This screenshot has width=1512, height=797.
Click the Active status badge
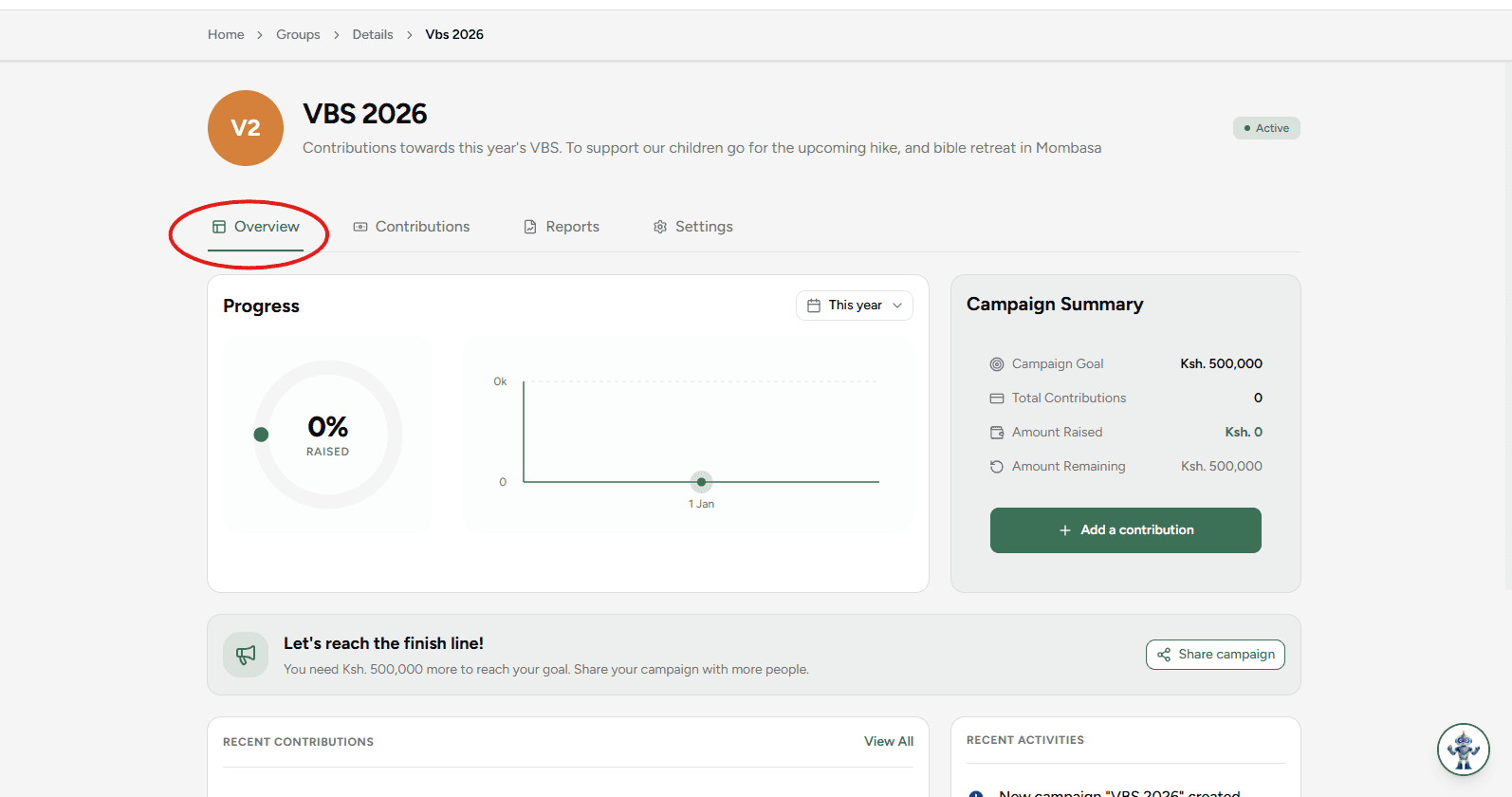point(1266,128)
